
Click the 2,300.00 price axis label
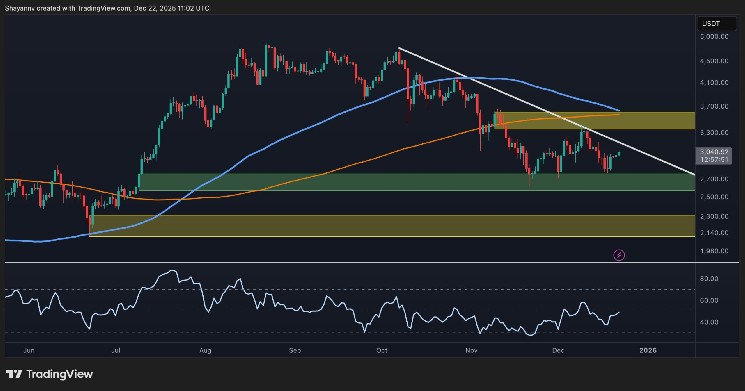713,217
